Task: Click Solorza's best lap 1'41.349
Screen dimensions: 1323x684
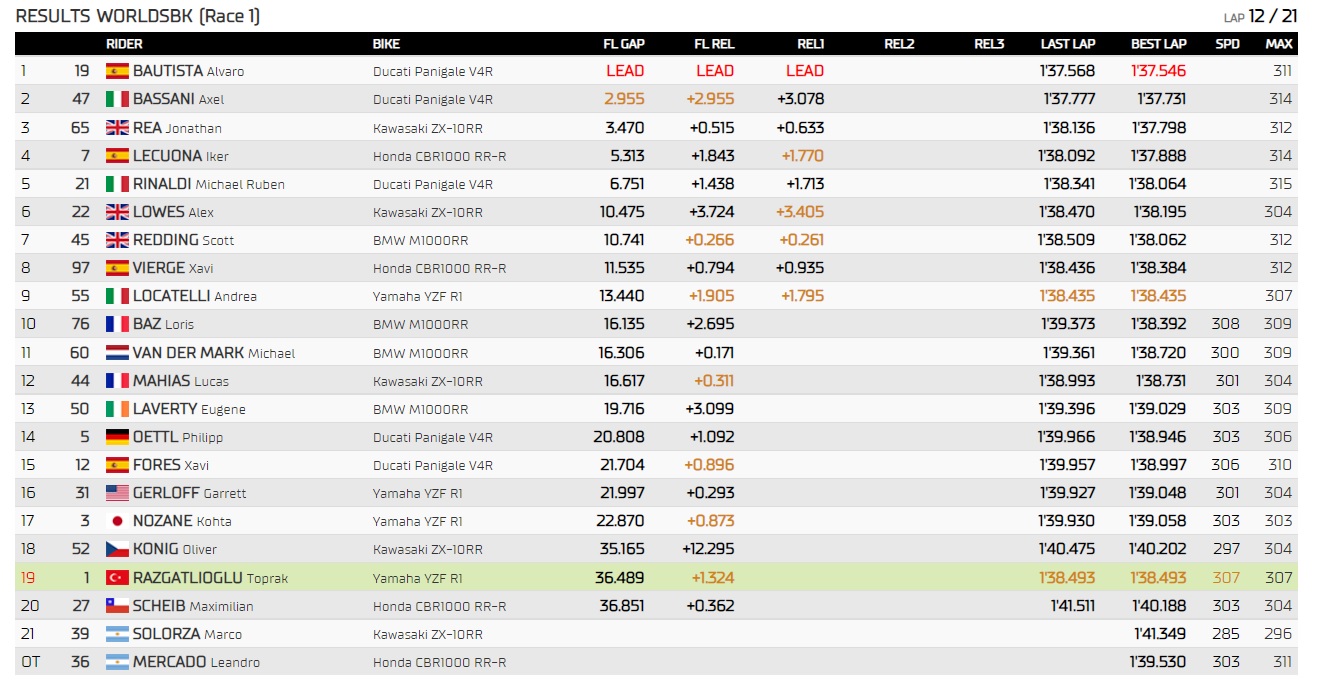Action: coord(1160,634)
